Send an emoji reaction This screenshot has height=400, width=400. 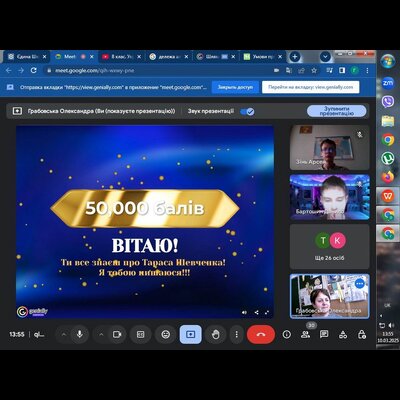pyautogui.click(x=166, y=334)
